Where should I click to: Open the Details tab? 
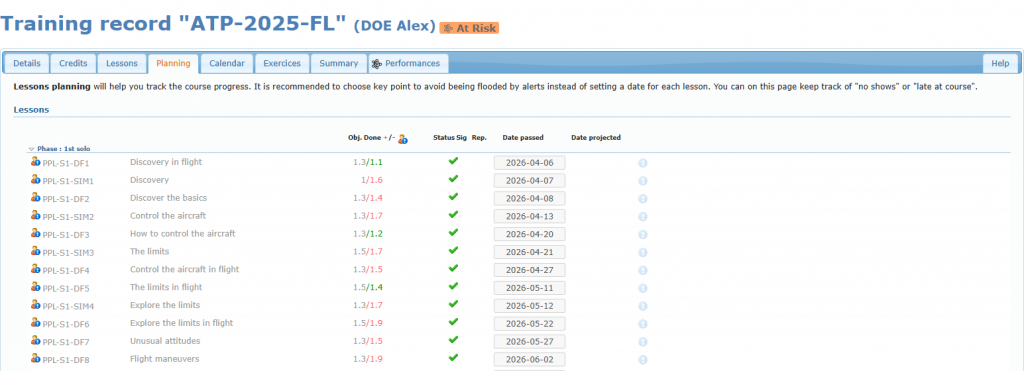(x=27, y=63)
